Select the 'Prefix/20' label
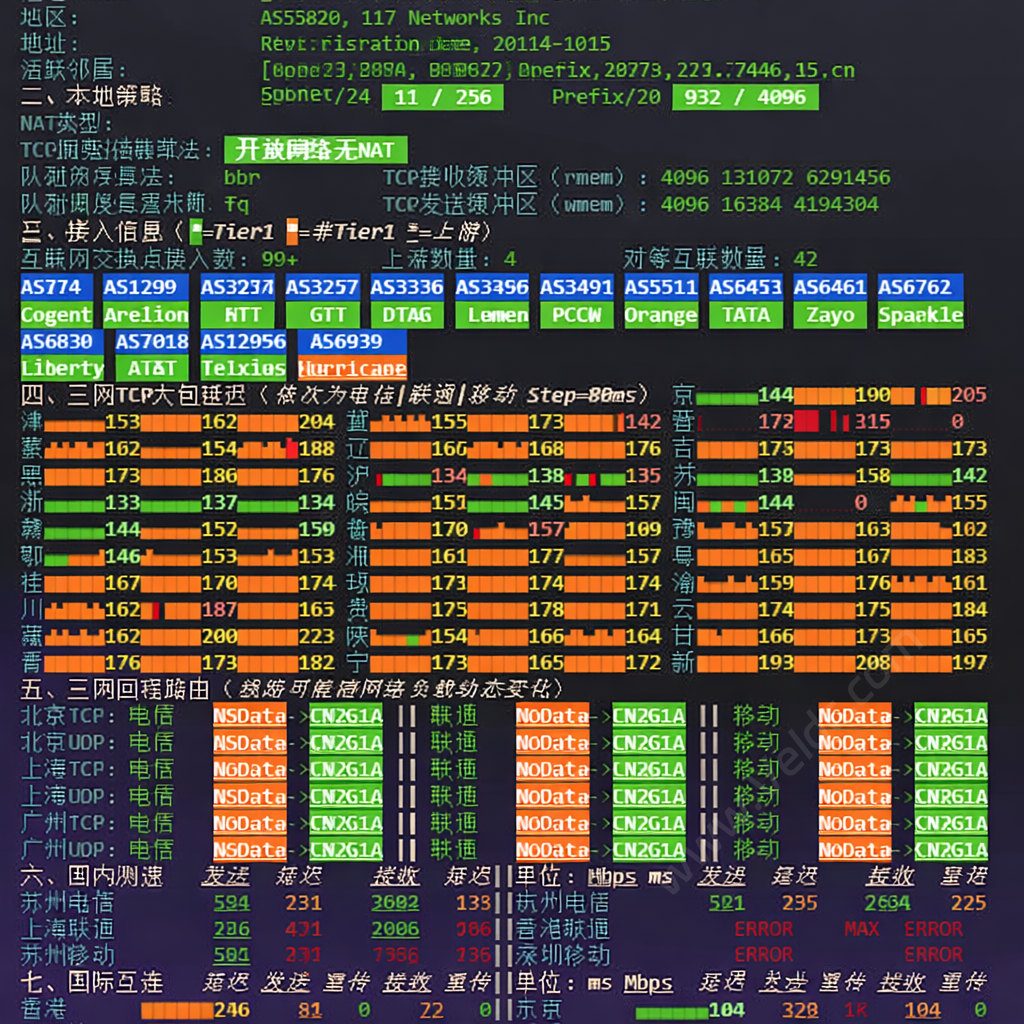Image resolution: width=1024 pixels, height=1024 pixels. coord(606,97)
